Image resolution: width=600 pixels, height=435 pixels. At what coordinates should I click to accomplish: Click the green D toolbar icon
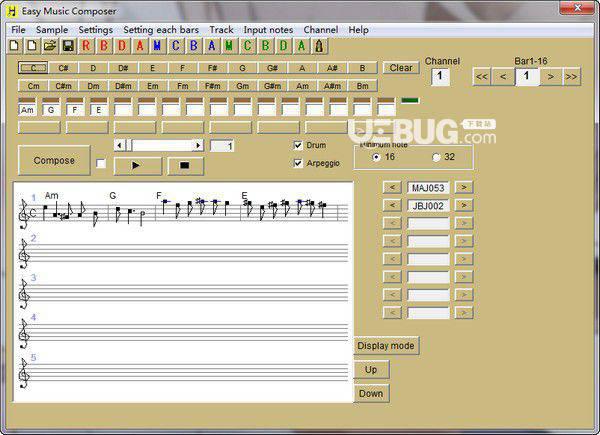(x=283, y=46)
